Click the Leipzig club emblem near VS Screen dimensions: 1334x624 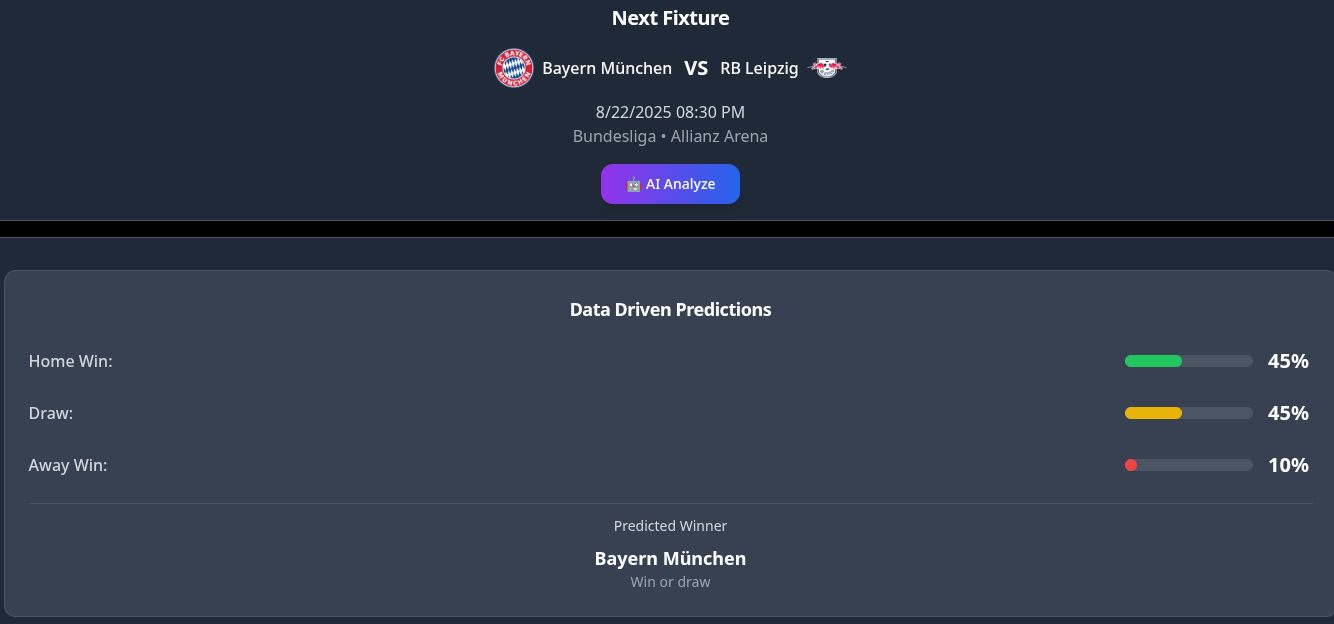(828, 67)
